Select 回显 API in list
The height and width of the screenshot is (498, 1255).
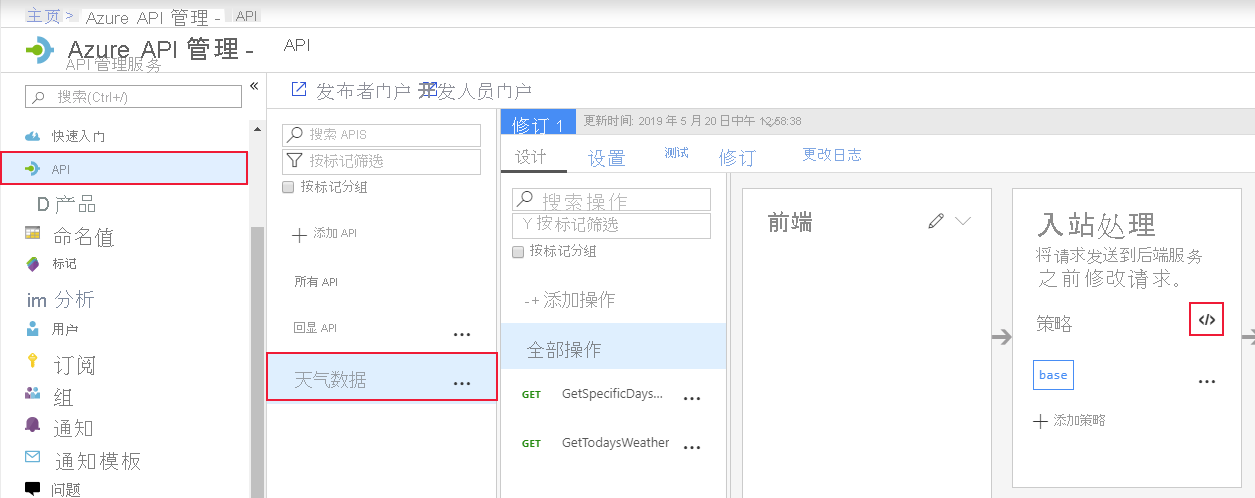(316, 328)
